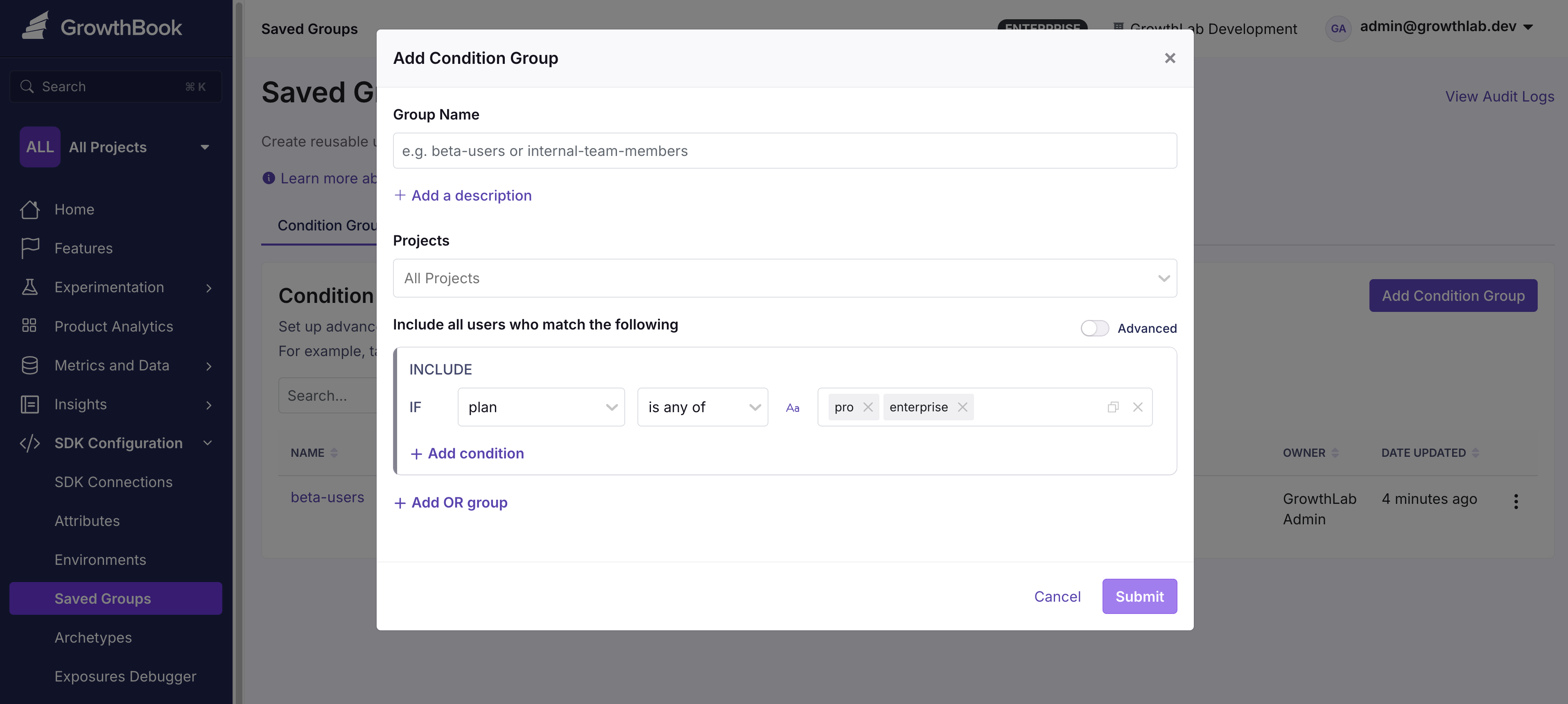Switch to Saved Groups in the sidebar
Viewport: 1568px width, 704px height.
coord(102,598)
